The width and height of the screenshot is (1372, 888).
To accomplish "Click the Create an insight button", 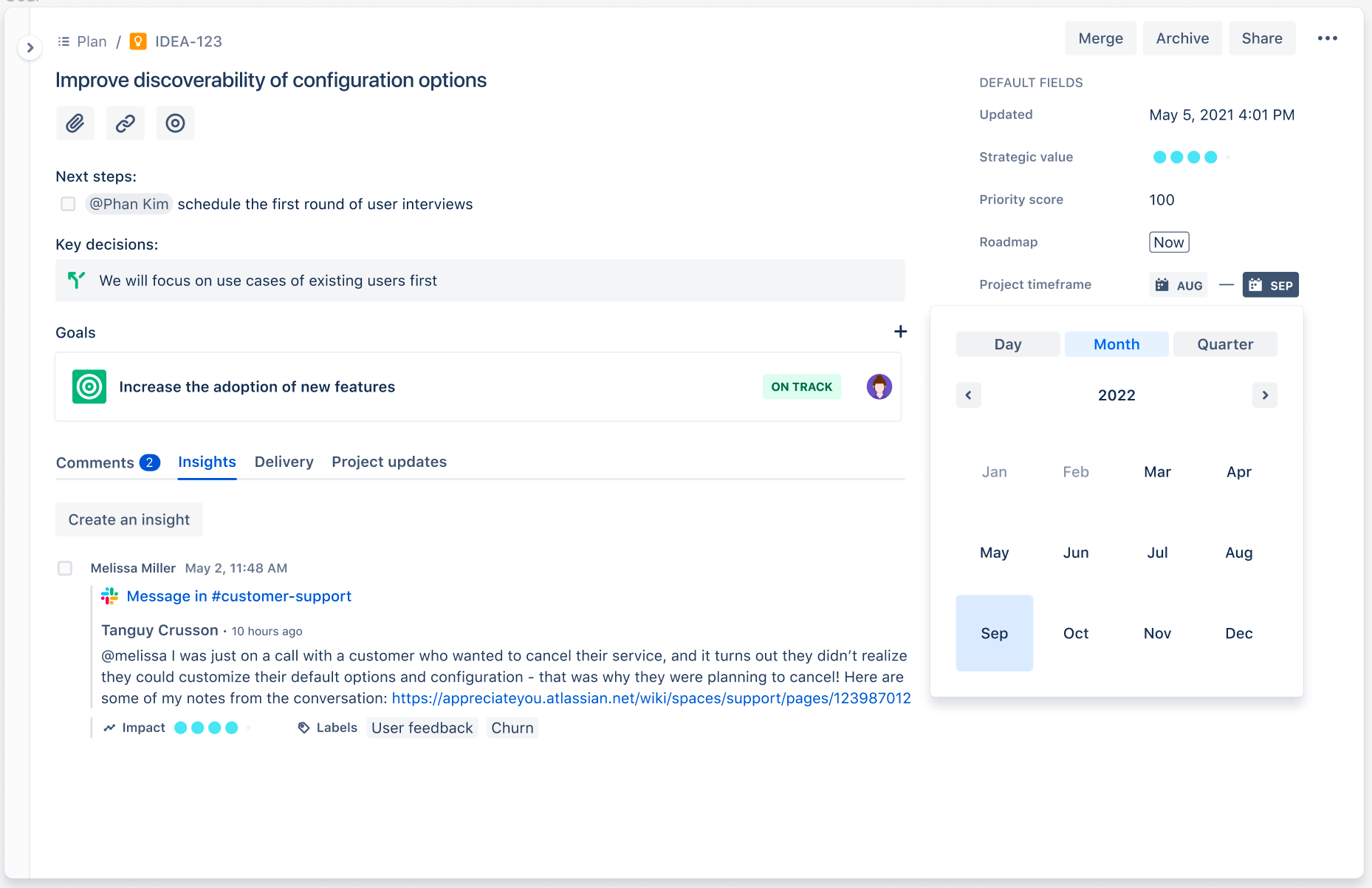I will click(x=128, y=519).
